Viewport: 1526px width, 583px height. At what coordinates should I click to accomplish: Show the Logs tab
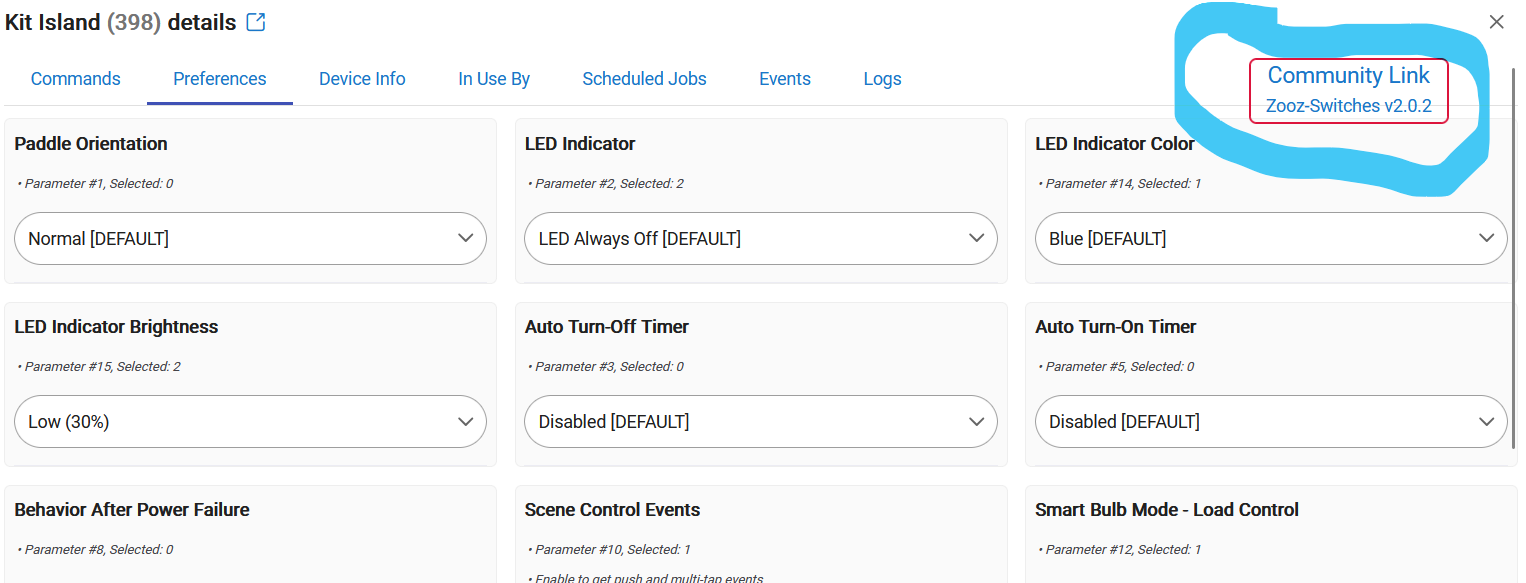(882, 79)
